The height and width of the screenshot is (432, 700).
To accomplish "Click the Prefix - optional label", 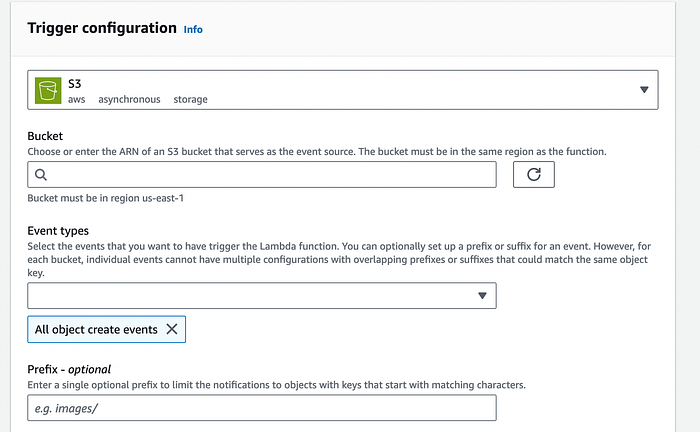I will tap(69, 368).
